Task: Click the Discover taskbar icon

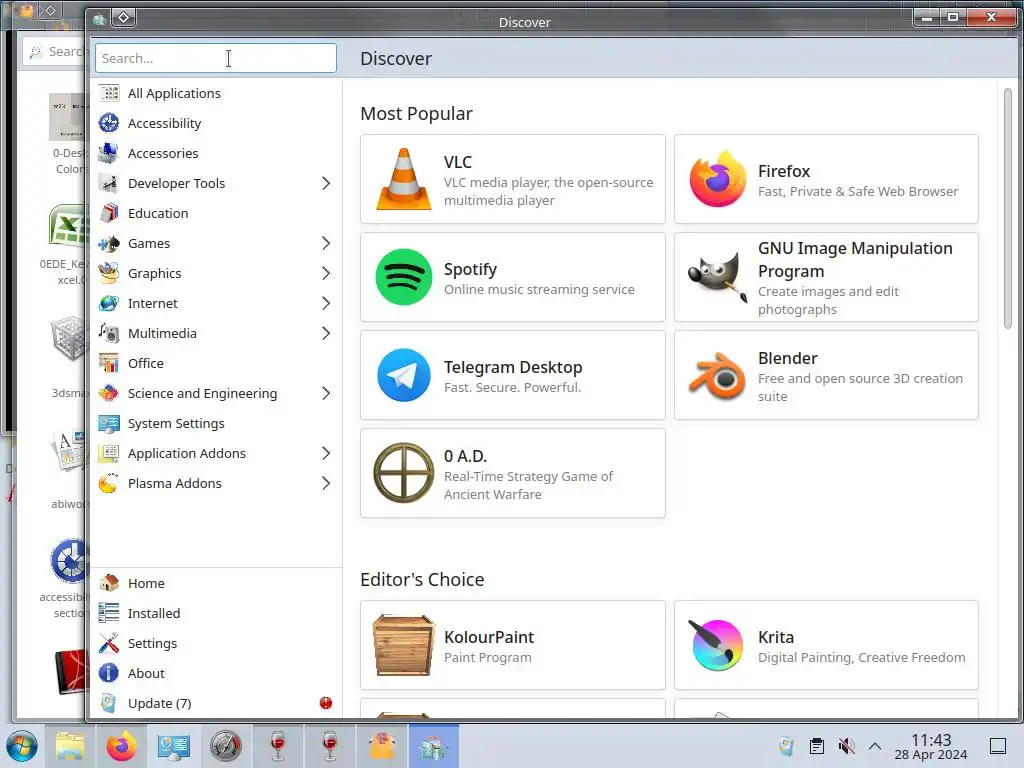Action: pyautogui.click(x=434, y=746)
